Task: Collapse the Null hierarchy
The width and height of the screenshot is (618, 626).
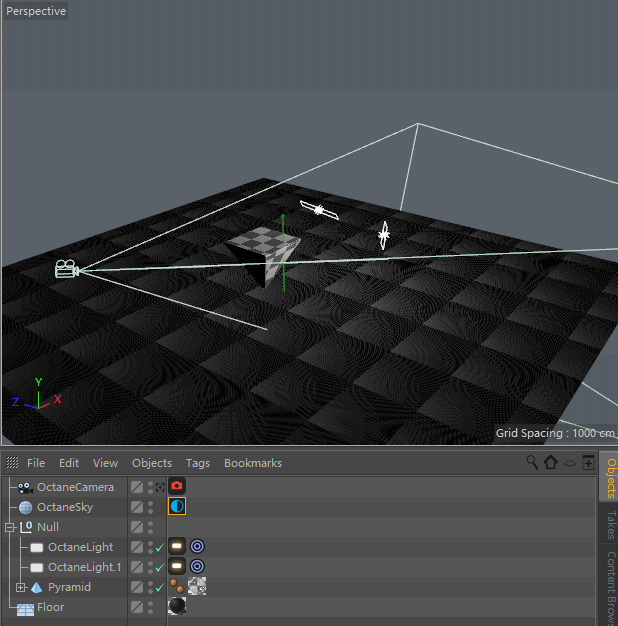Action: (x=10, y=527)
